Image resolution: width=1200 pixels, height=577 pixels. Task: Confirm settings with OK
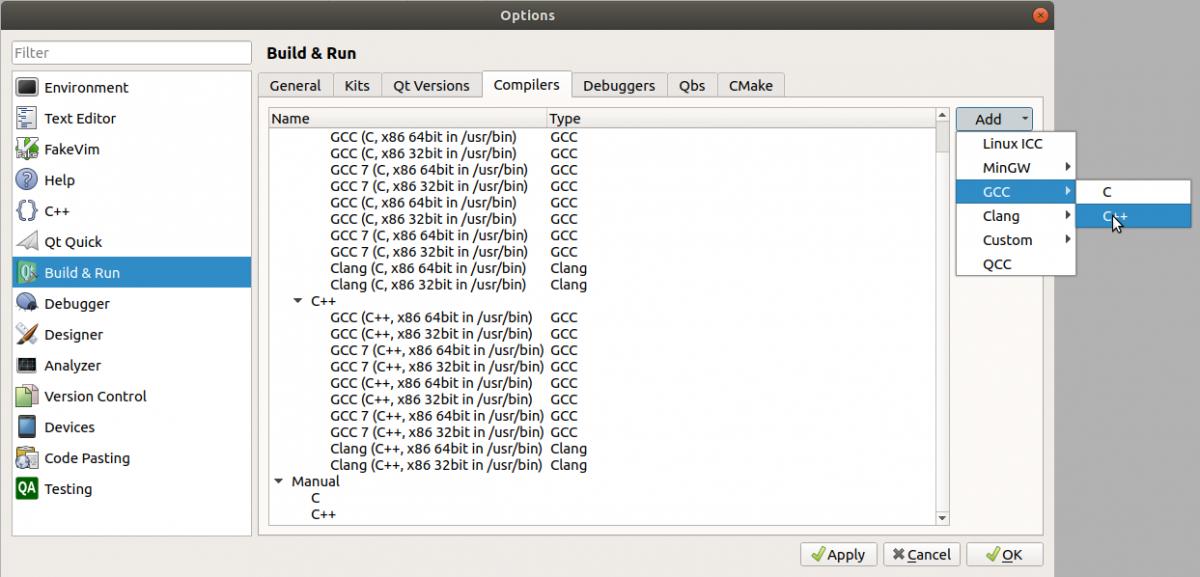tap(1004, 554)
